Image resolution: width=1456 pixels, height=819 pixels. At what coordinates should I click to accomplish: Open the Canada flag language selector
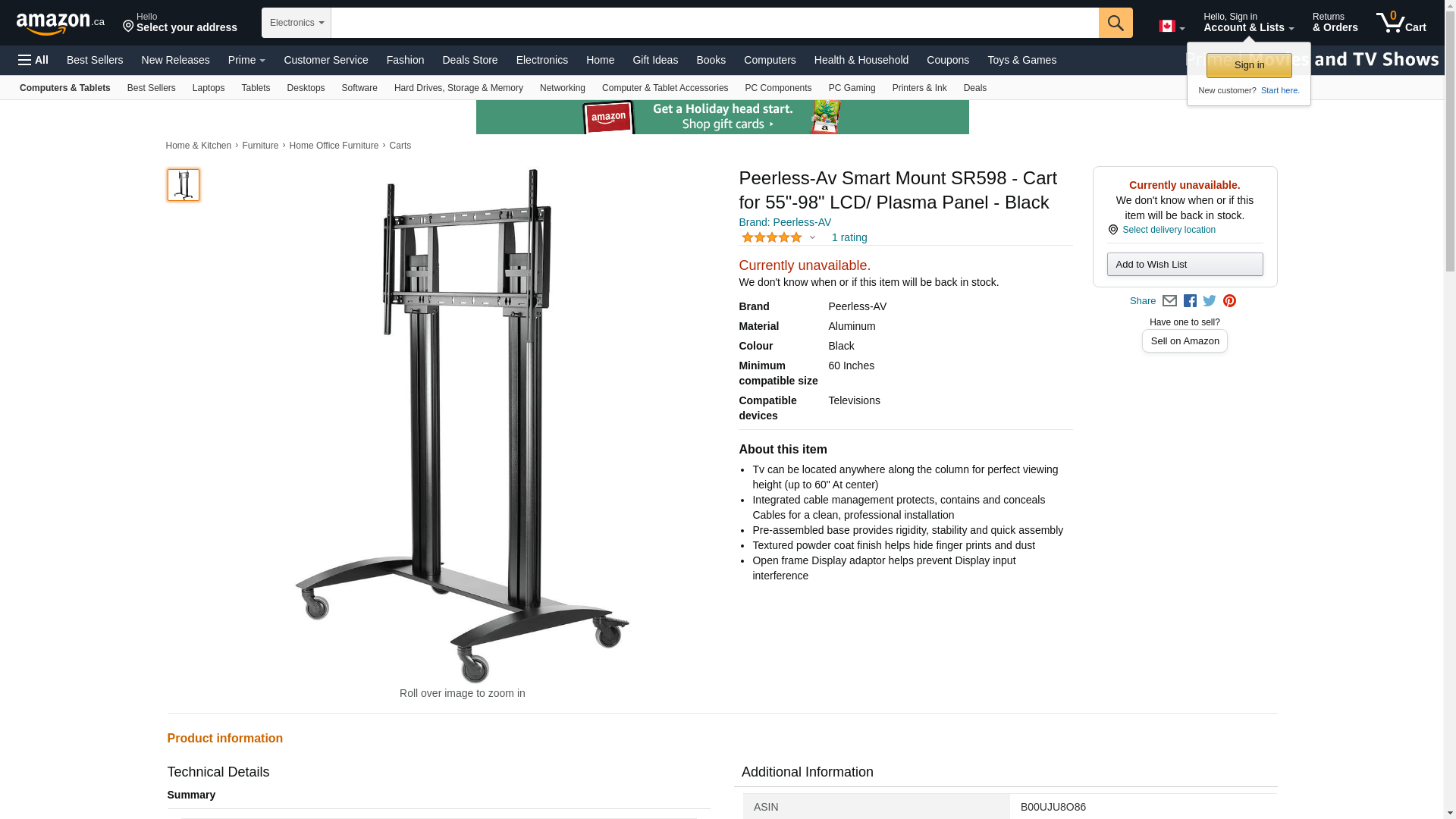pos(1172,26)
